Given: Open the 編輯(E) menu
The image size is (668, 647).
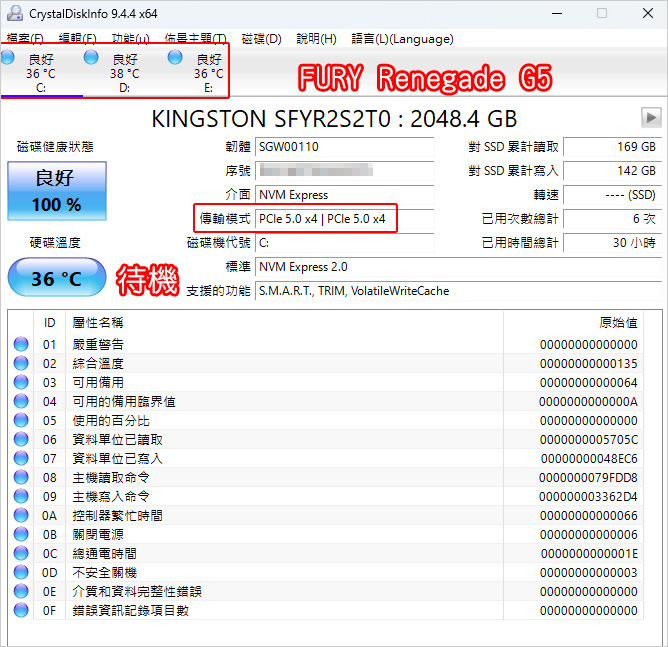Looking at the screenshot, I should pyautogui.click(x=78, y=39).
